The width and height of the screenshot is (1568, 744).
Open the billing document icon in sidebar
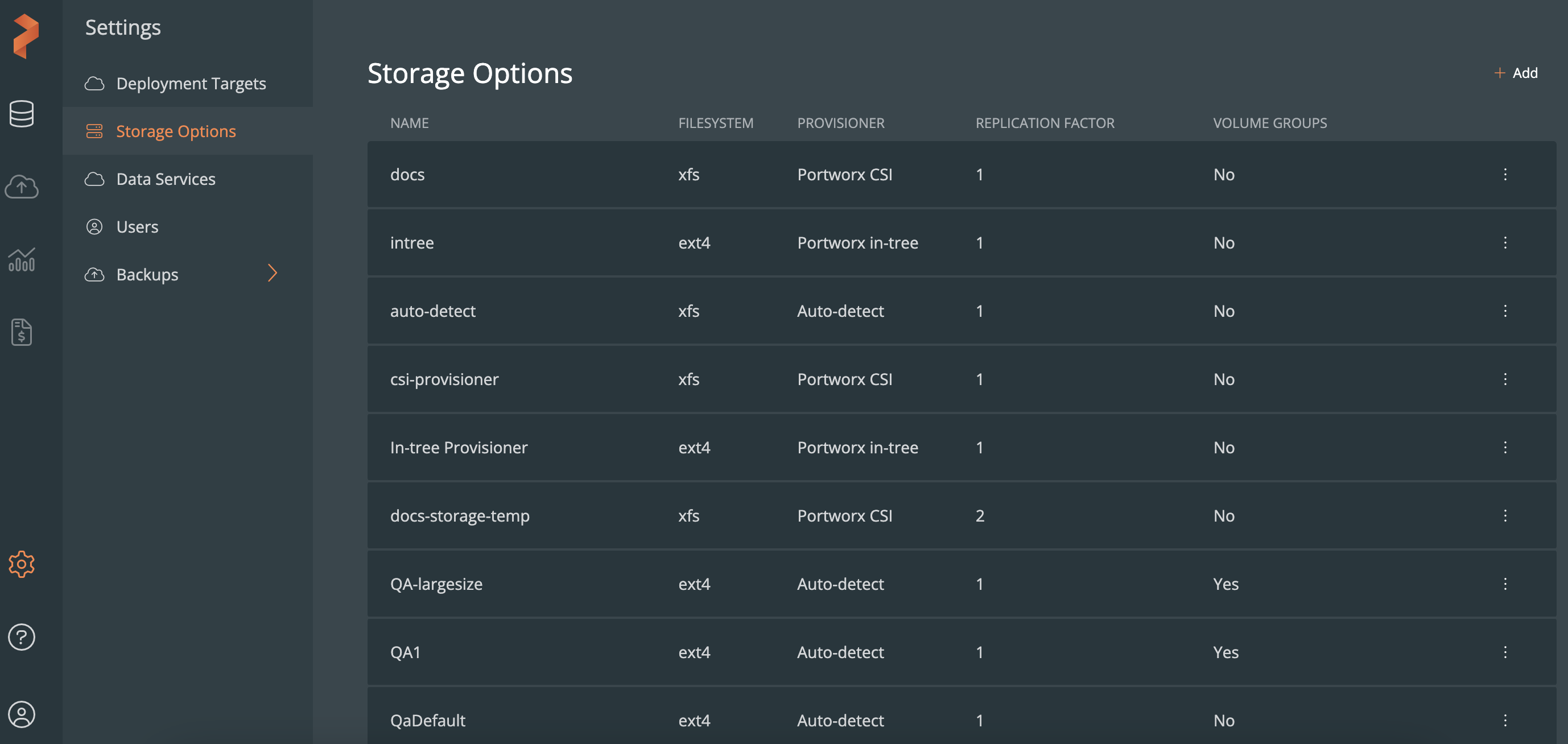pyautogui.click(x=22, y=332)
